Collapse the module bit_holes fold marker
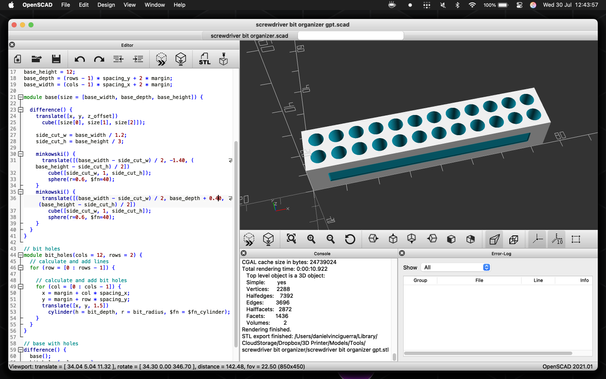 coord(20,255)
